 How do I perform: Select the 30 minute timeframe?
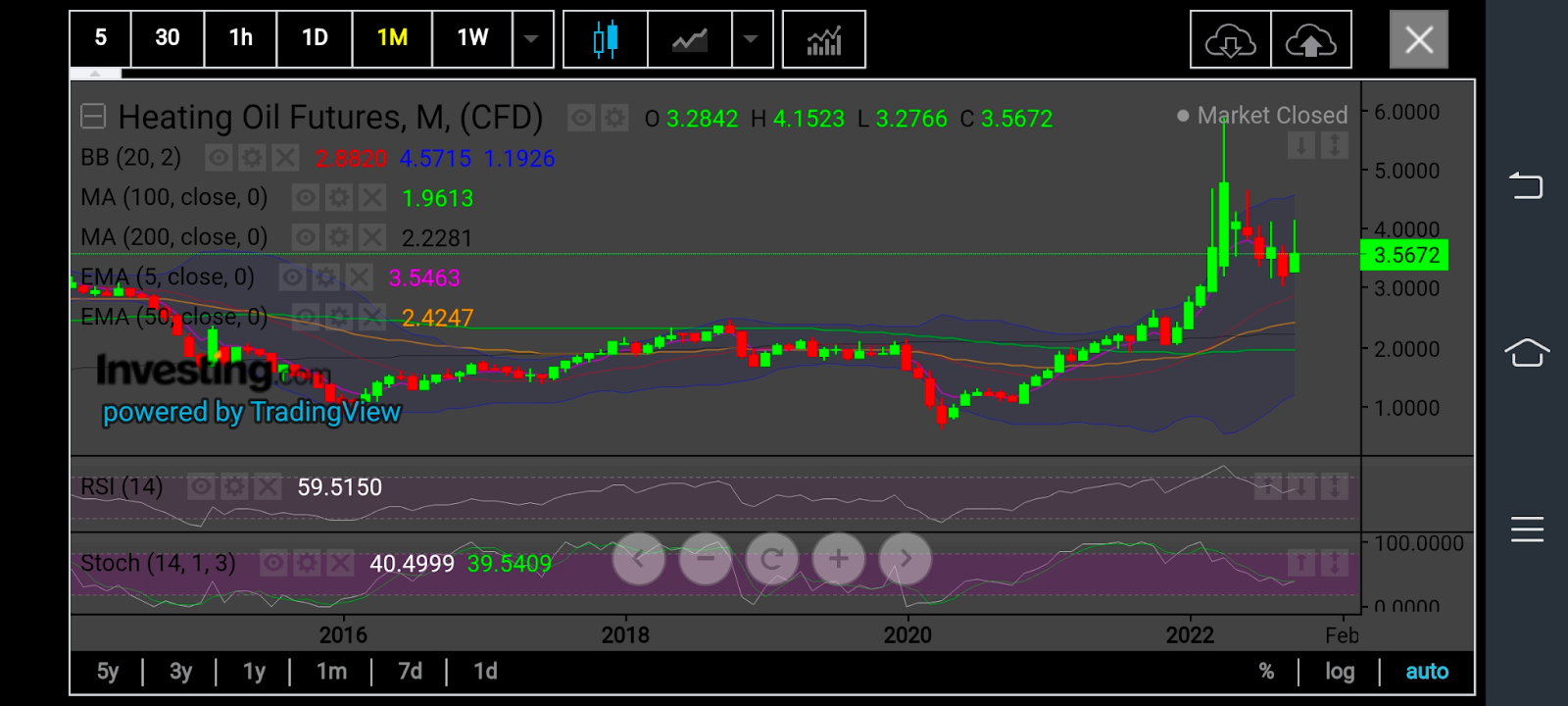click(x=168, y=39)
